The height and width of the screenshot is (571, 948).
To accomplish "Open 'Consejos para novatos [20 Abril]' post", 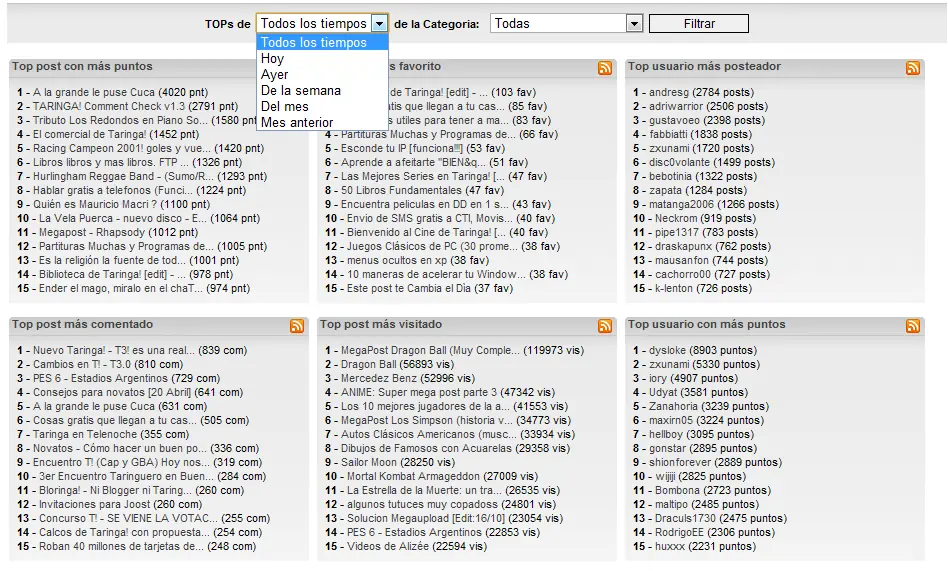I will pyautogui.click(x=112, y=392).
